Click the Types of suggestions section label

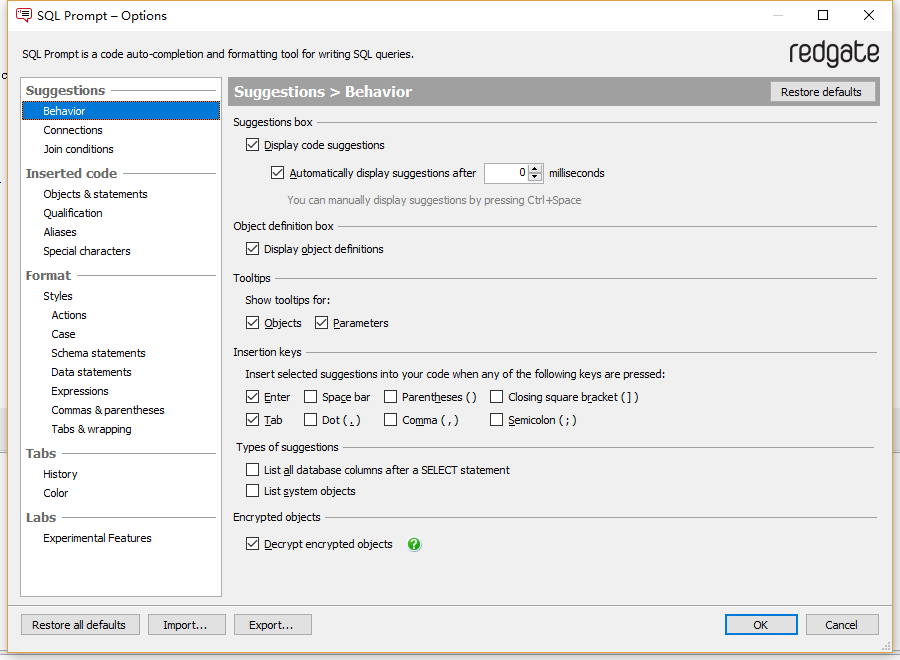(287, 447)
